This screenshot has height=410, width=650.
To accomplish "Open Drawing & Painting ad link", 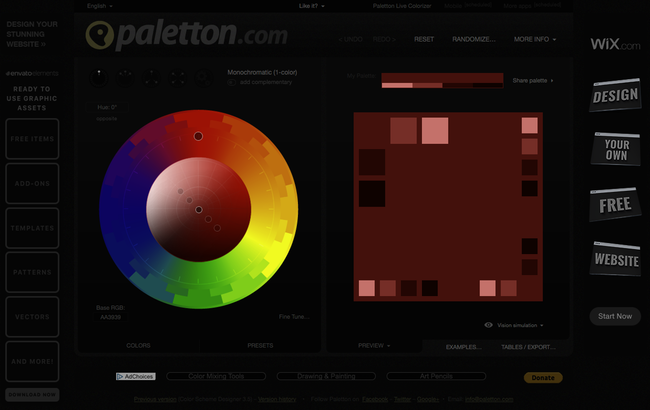I will pyautogui.click(x=326, y=376).
